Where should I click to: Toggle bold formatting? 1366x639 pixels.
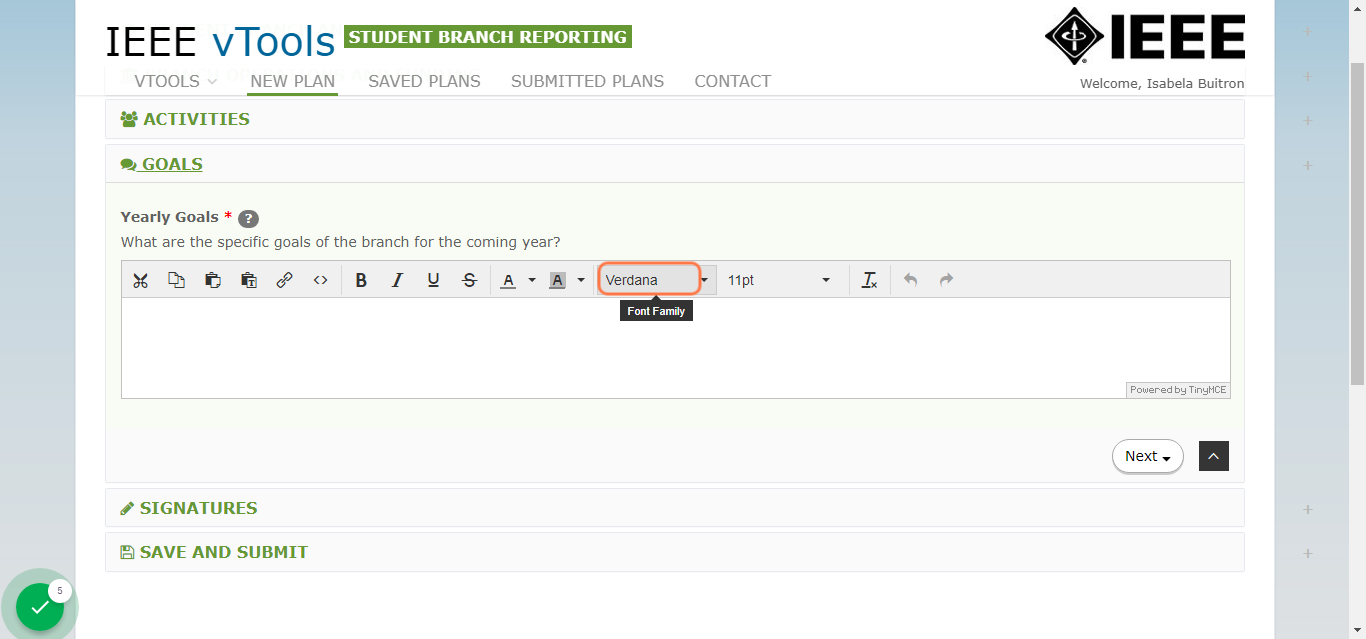click(x=361, y=280)
